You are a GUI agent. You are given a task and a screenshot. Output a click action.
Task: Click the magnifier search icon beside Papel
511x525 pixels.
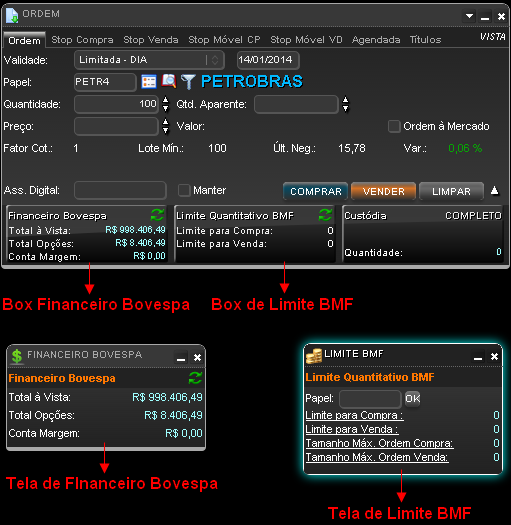tap(169, 81)
